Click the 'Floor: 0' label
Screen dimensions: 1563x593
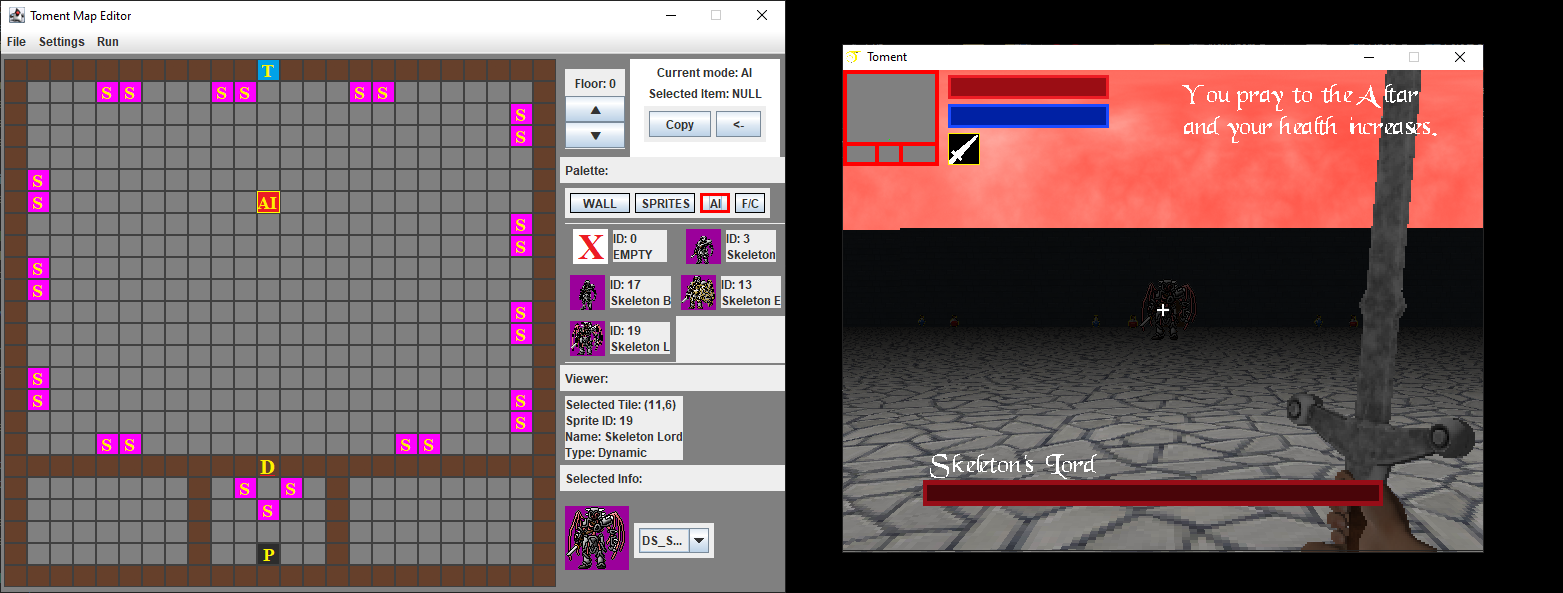point(595,84)
